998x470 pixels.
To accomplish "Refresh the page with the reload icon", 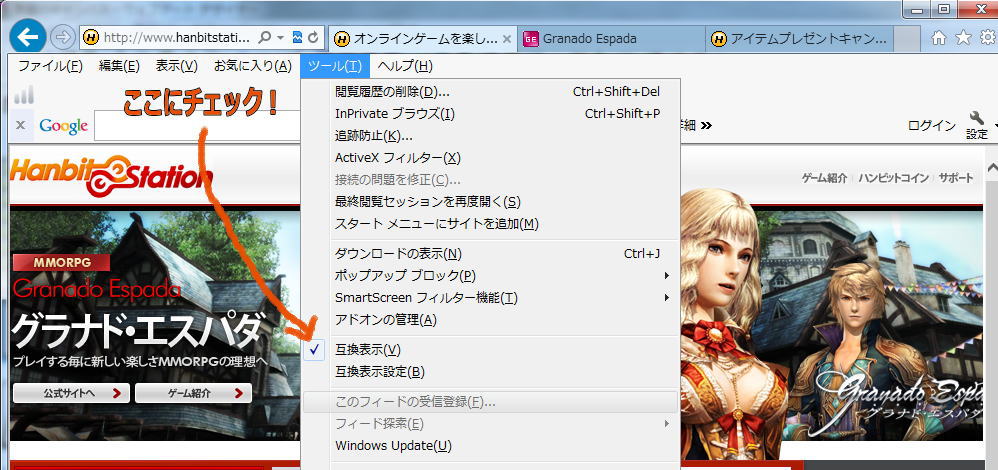I will 313,38.
